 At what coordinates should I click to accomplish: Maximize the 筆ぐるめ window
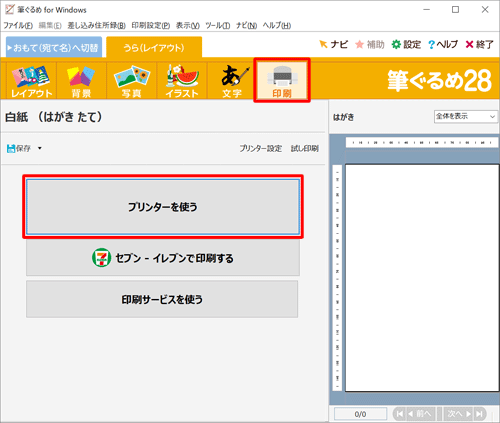pos(455,10)
